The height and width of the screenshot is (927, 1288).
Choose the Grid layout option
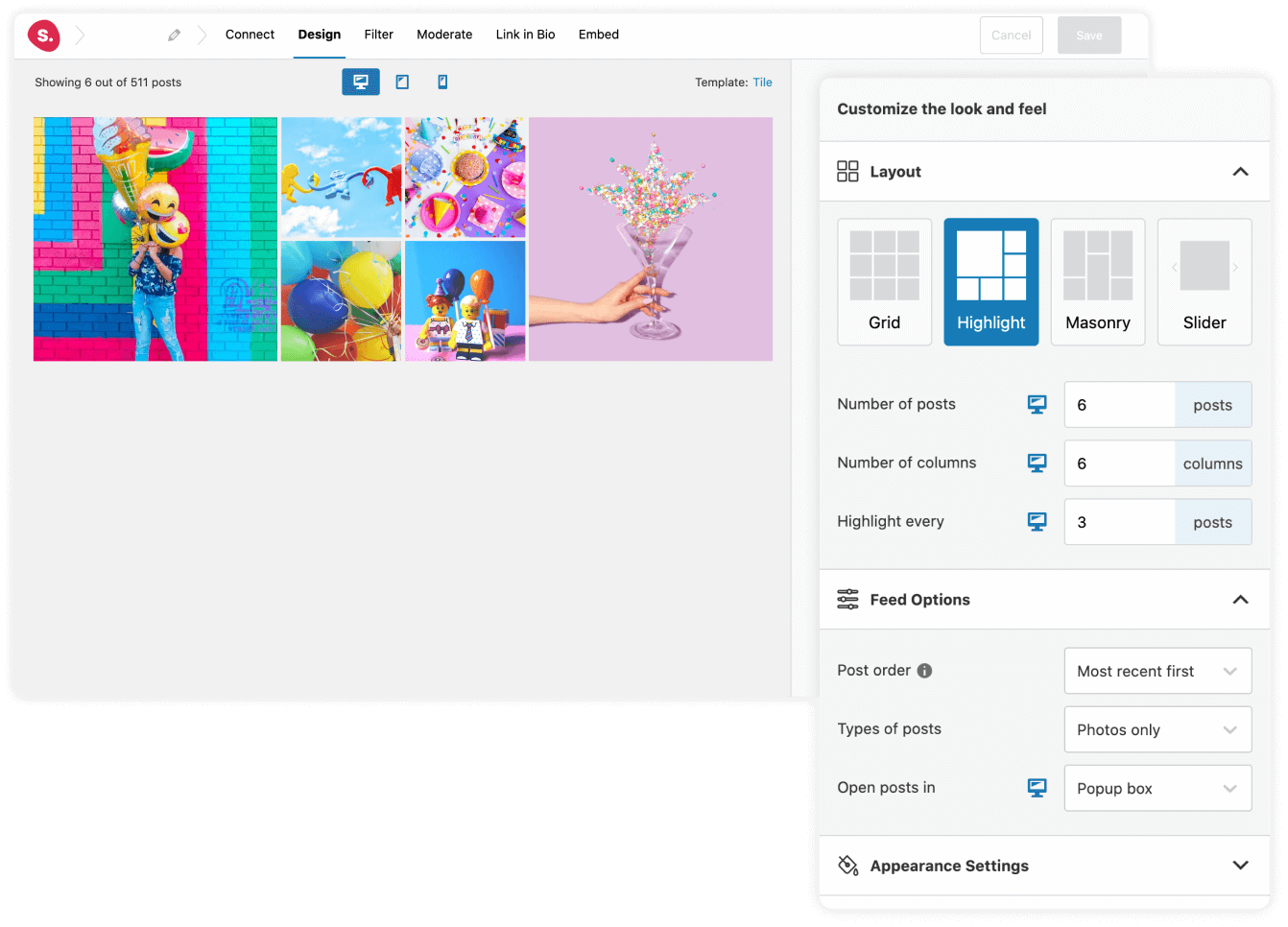click(885, 282)
